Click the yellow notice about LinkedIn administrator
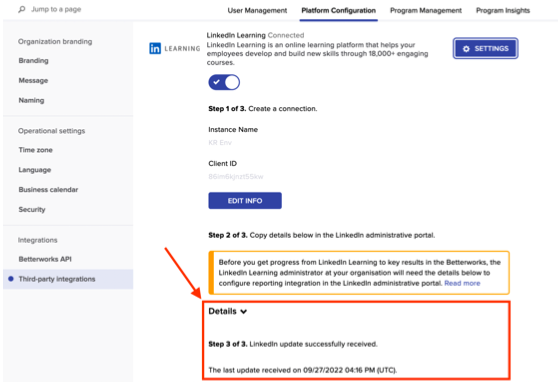 (x=359, y=273)
